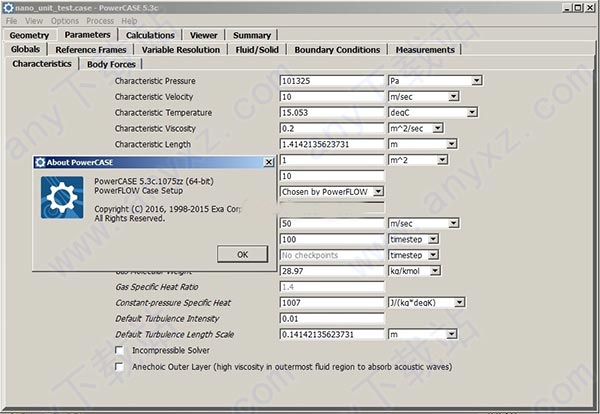
Task: Open Turbulence Length Scale m unit dropdown
Action: pyautogui.click(x=452, y=334)
